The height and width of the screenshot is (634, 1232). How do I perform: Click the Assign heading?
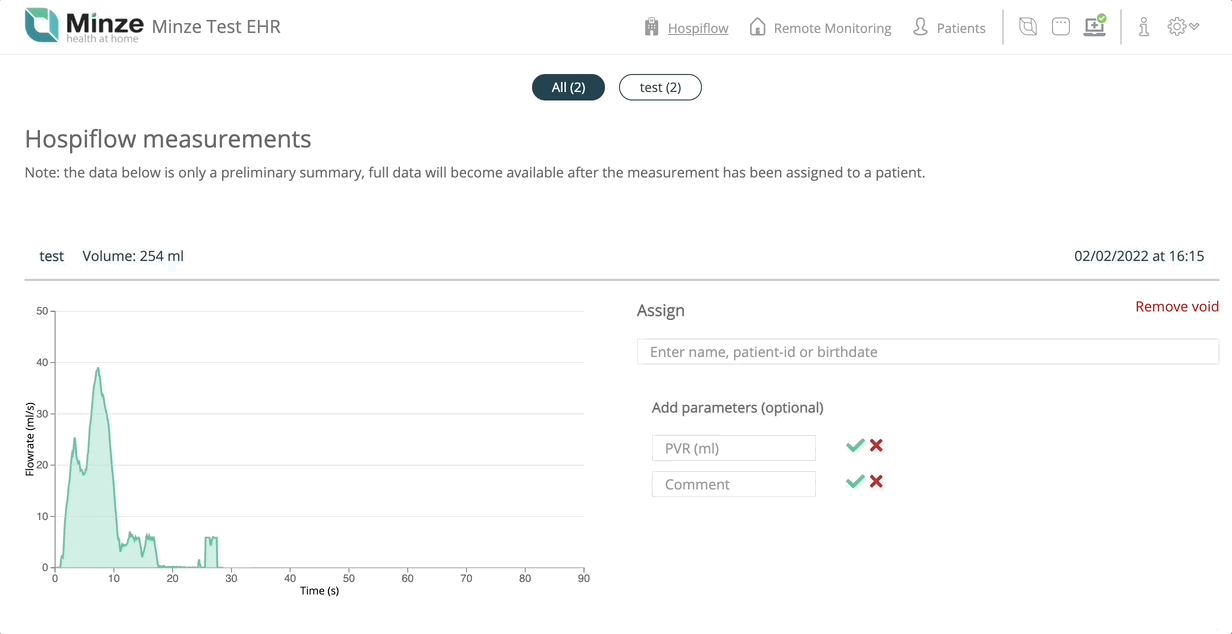pos(661,310)
